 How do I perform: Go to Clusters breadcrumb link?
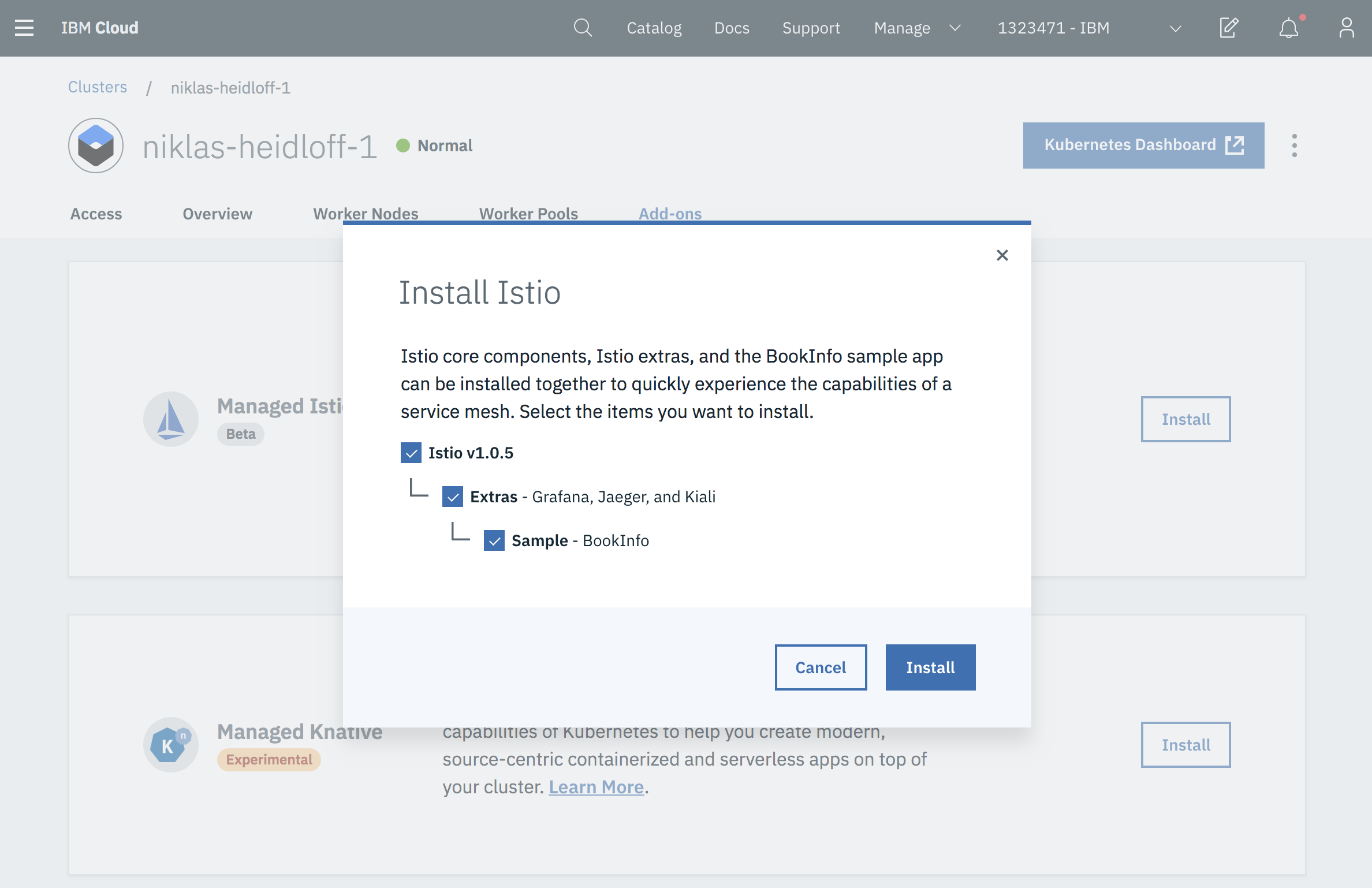98,87
